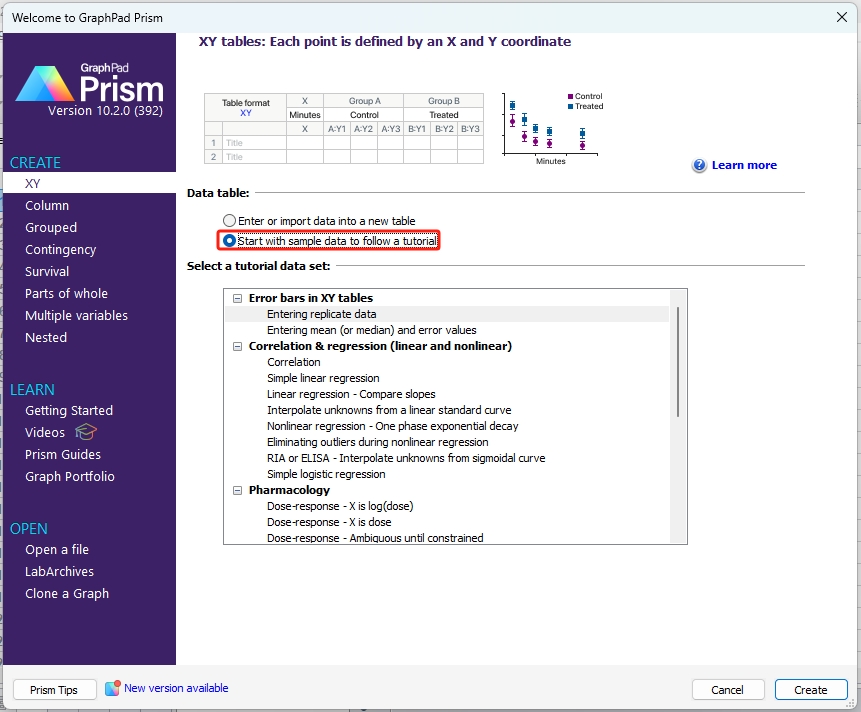Click New version available link
The image size is (861, 712).
176,688
